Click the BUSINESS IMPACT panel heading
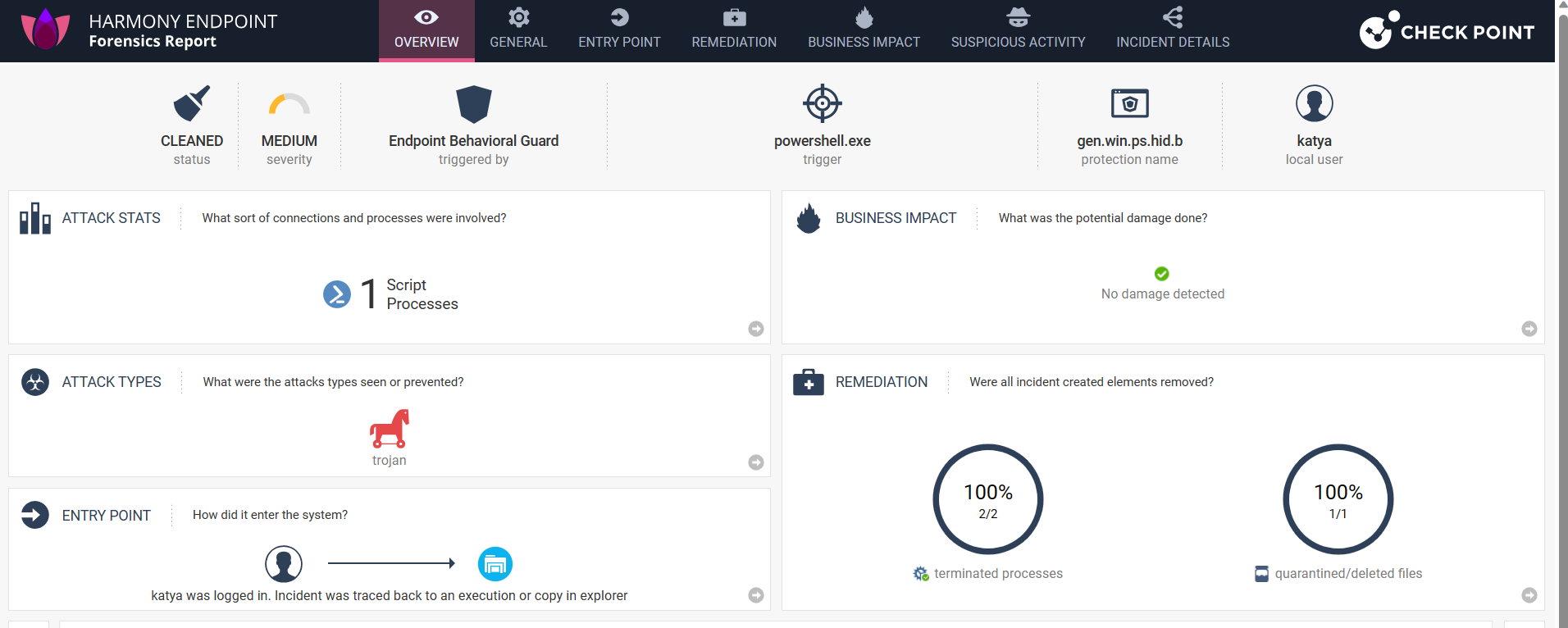Image resolution: width=1568 pixels, height=628 pixels. 896,218
